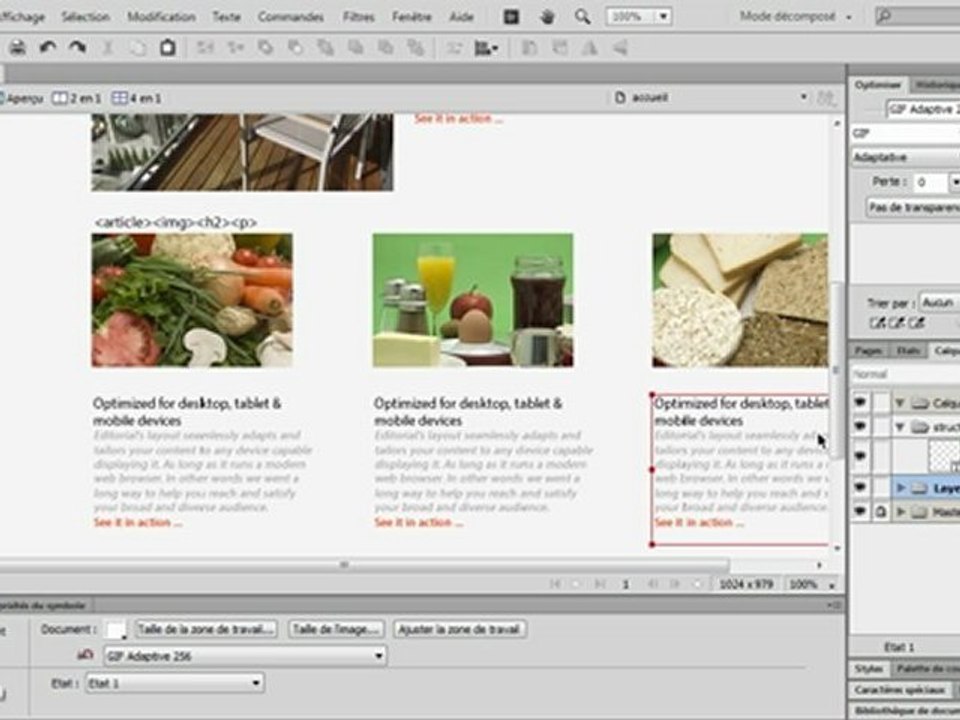Toggle visibility eye of the thumbnail object row

point(860,456)
